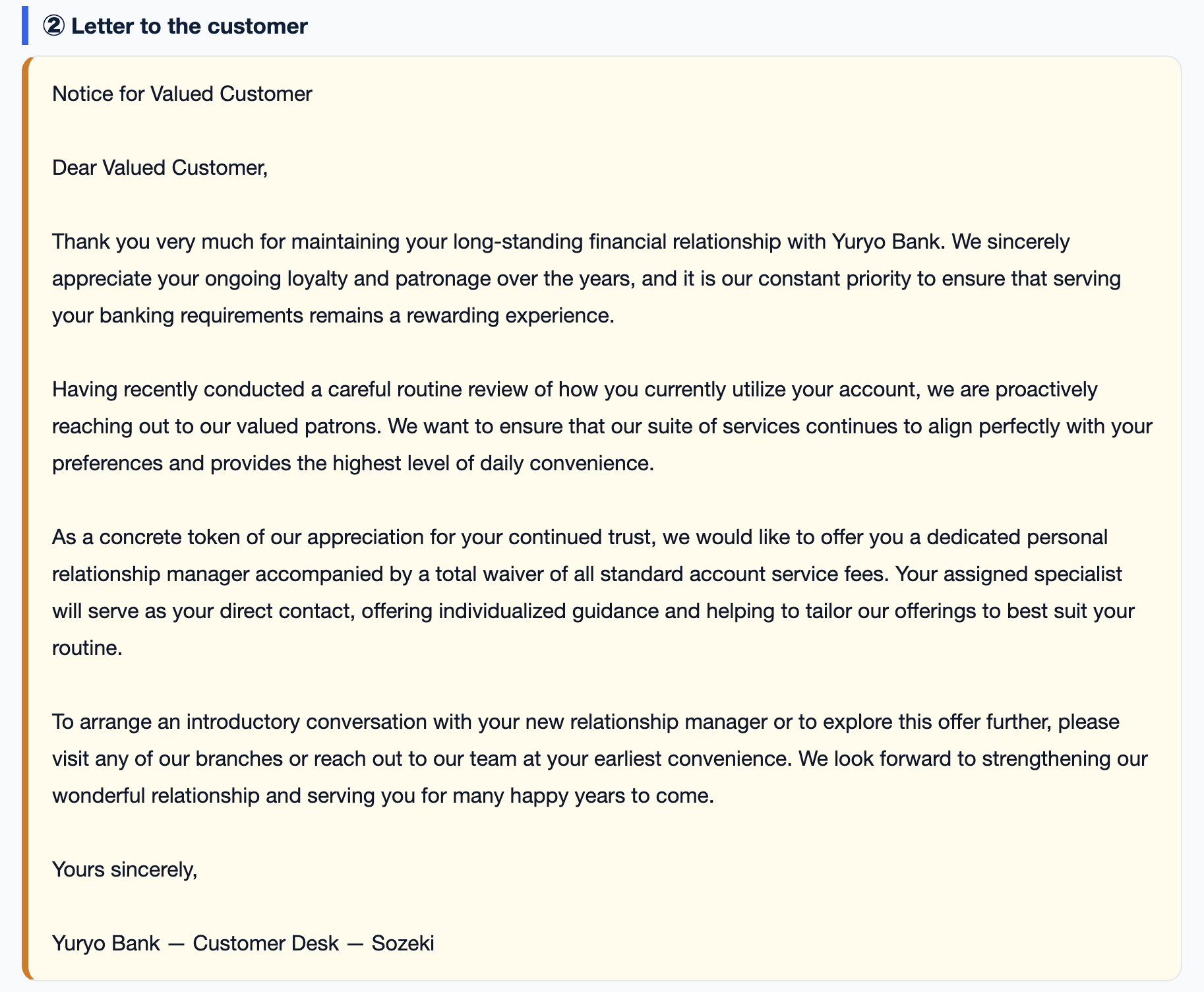Click the "Dear Valued Customer," greeting
Image resolution: width=1204 pixels, height=992 pixels.
pyautogui.click(x=160, y=168)
